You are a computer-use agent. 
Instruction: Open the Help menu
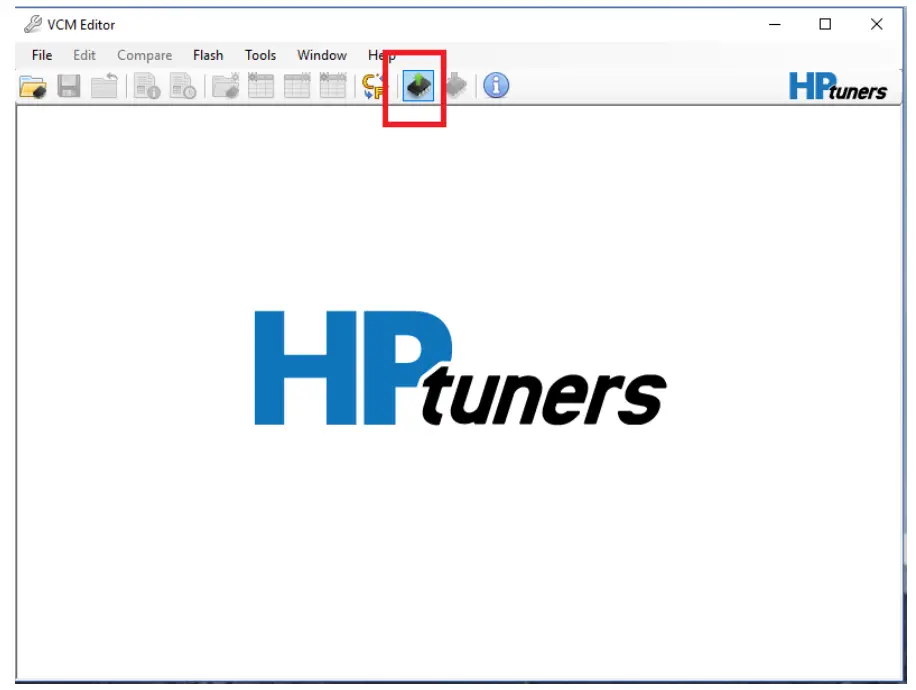(382, 55)
